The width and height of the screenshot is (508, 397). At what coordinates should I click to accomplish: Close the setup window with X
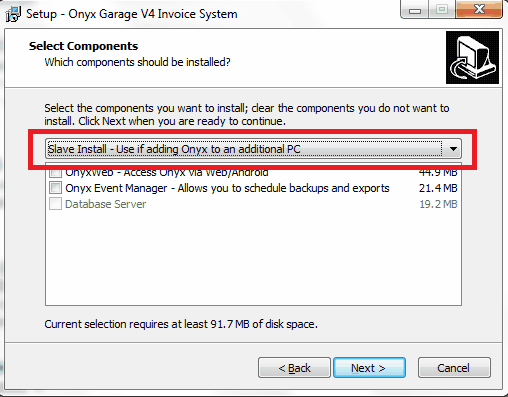point(479,10)
